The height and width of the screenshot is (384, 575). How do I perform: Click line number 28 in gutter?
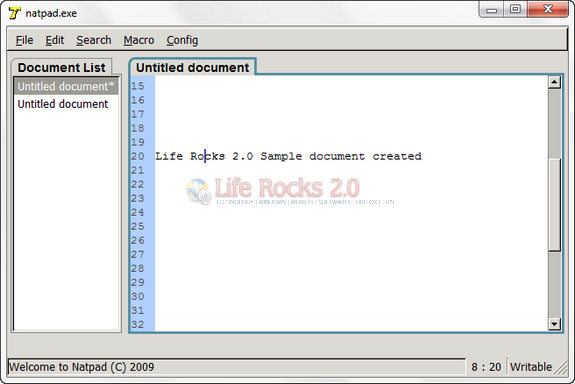[138, 268]
